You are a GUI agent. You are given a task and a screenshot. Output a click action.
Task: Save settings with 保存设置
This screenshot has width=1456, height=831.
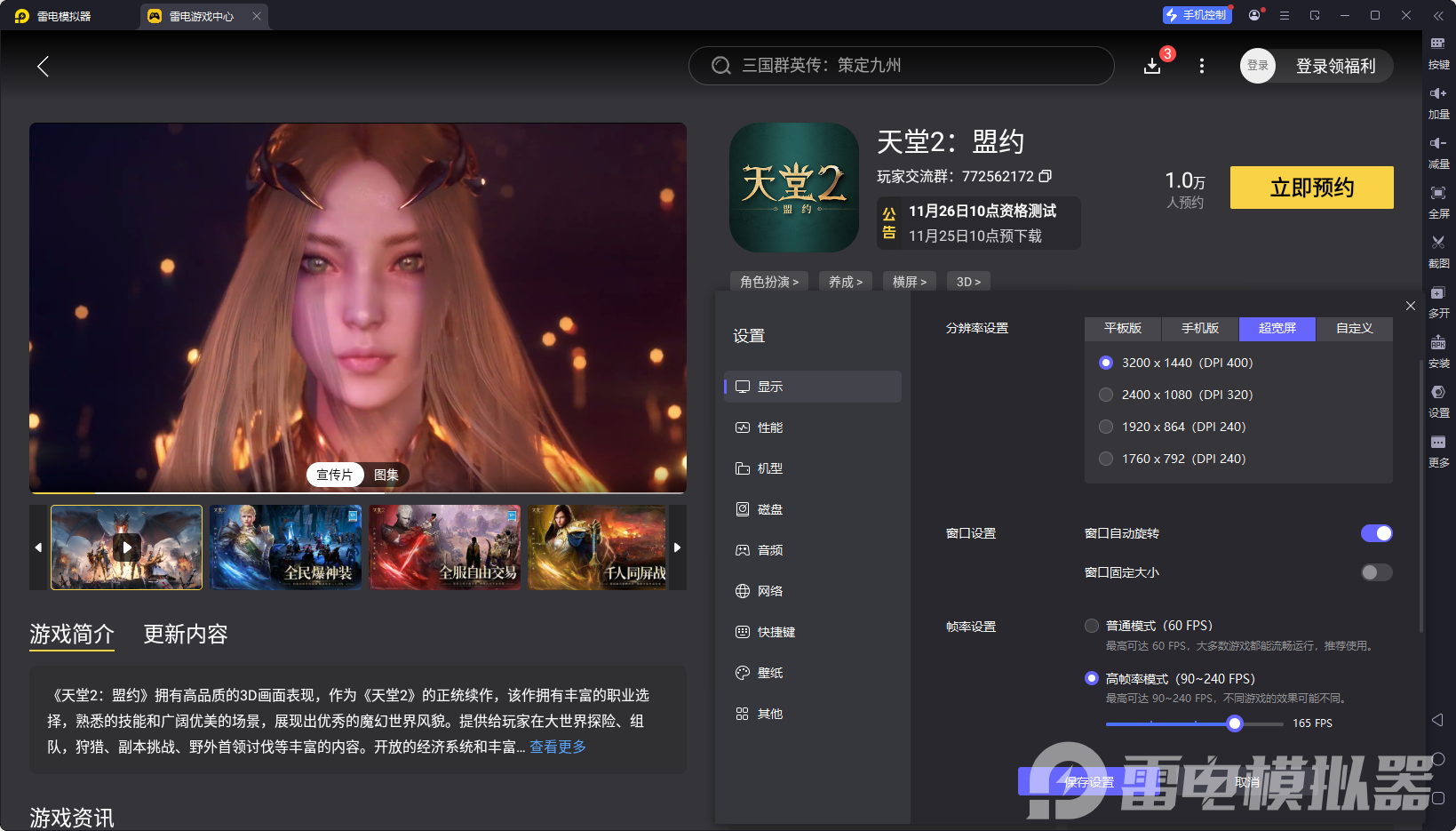(1090, 781)
